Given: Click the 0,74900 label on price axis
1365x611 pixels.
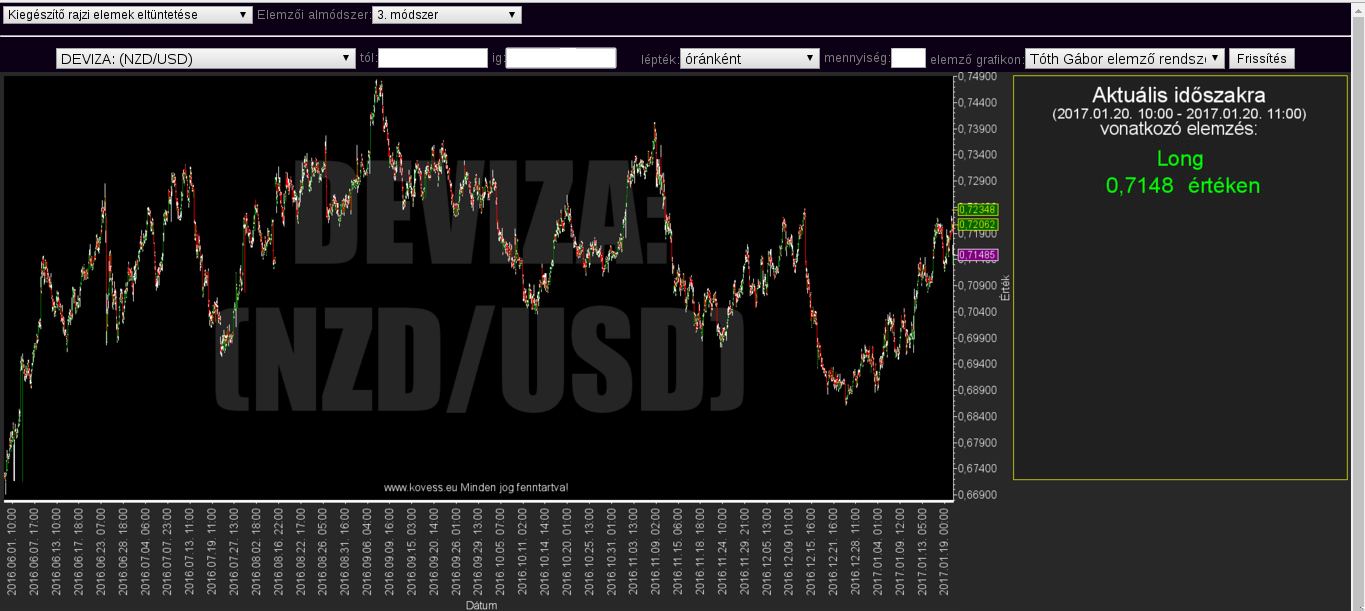Looking at the screenshot, I should [976, 76].
